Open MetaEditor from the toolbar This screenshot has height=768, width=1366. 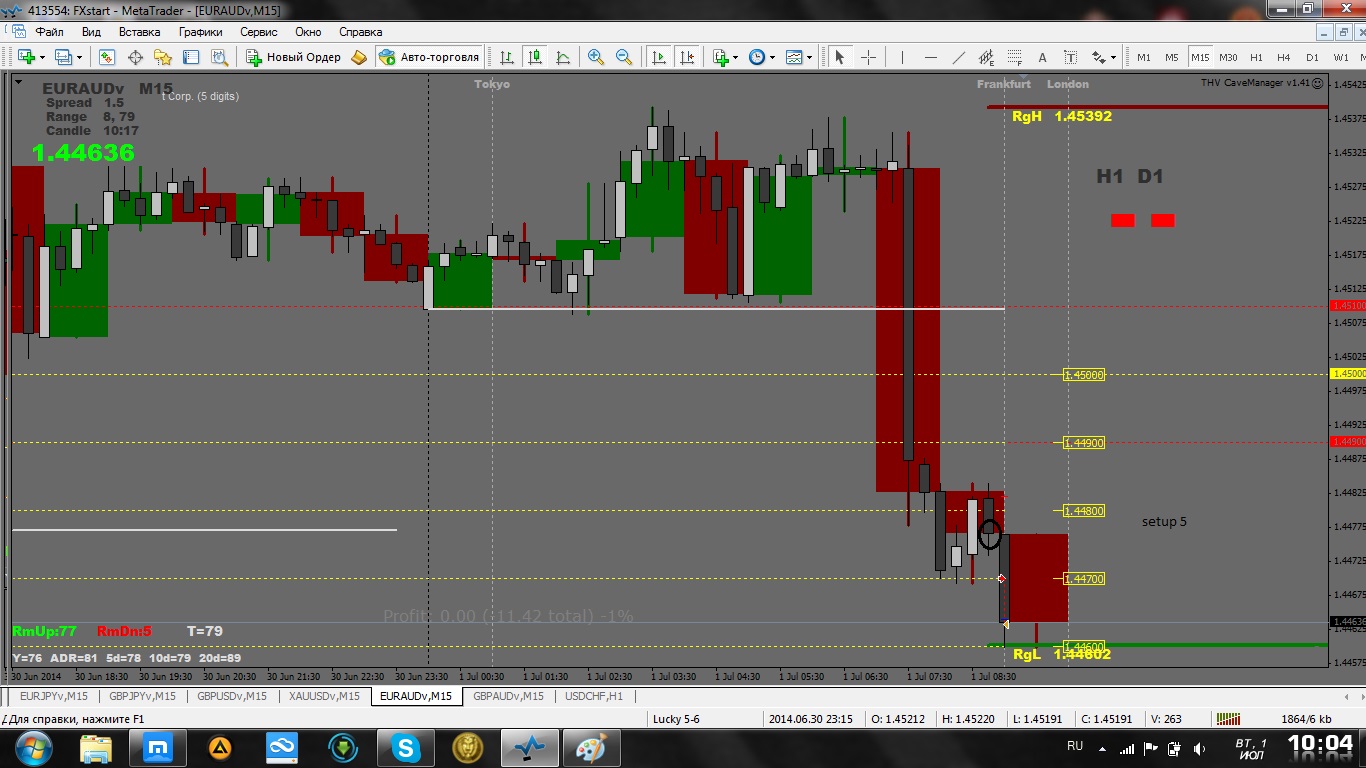(x=359, y=57)
